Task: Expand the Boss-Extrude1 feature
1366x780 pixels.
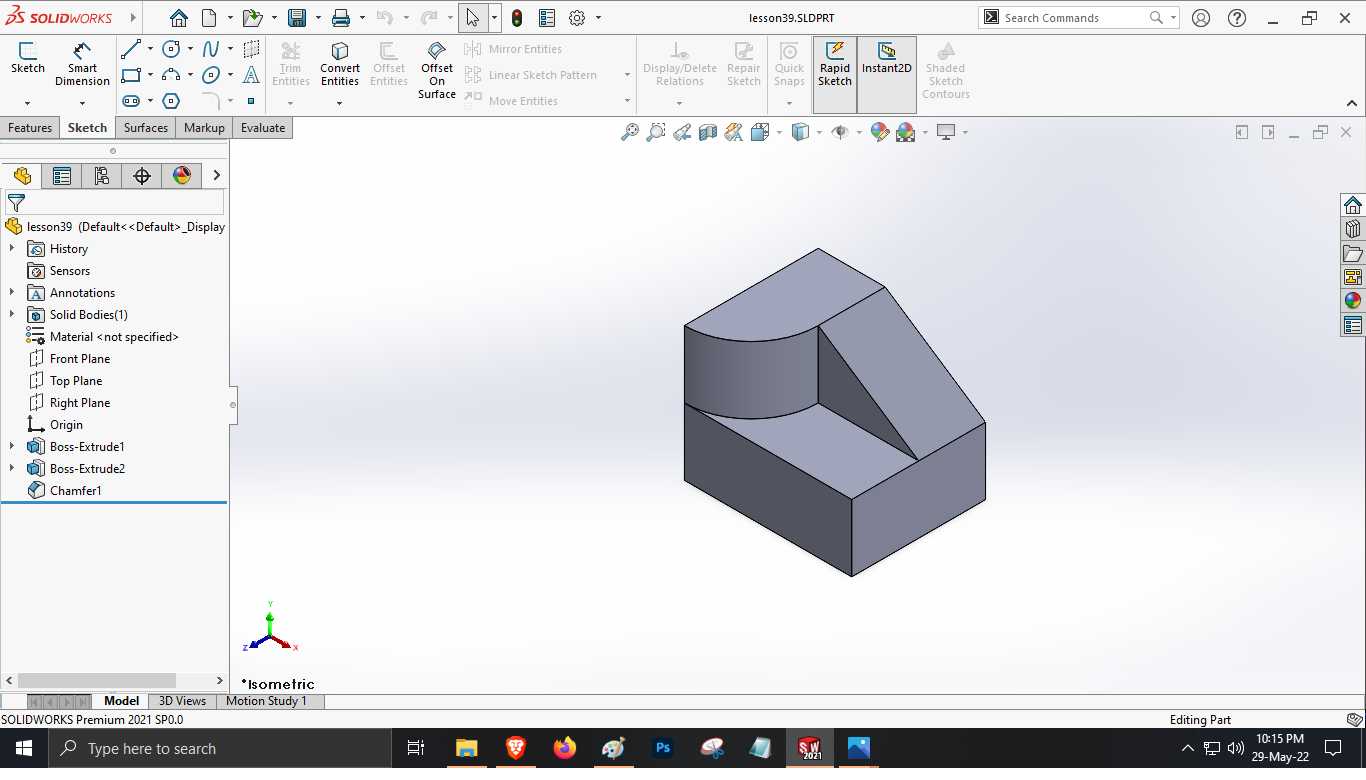Action: click(12, 446)
